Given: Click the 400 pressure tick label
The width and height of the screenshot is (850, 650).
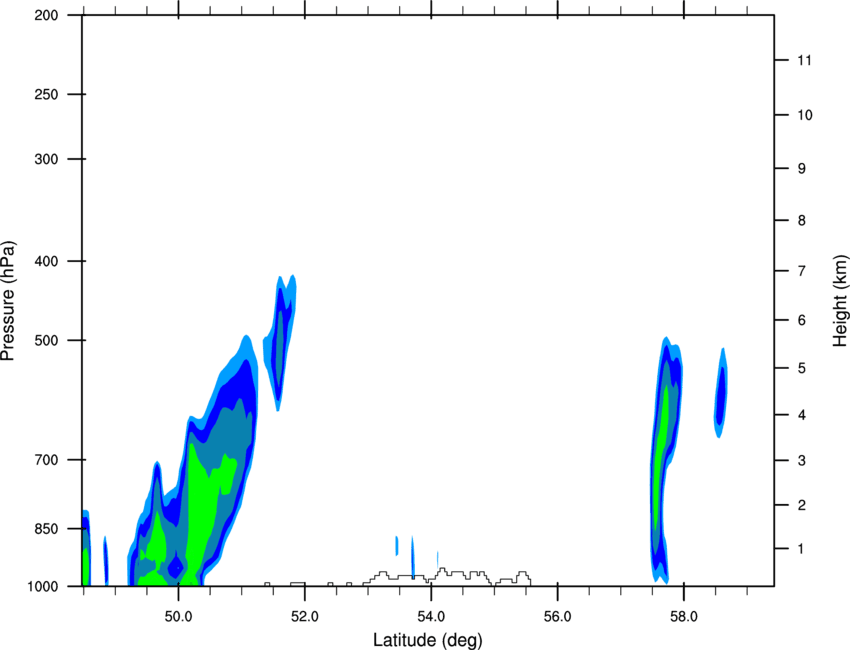Looking at the screenshot, I should (46, 261).
